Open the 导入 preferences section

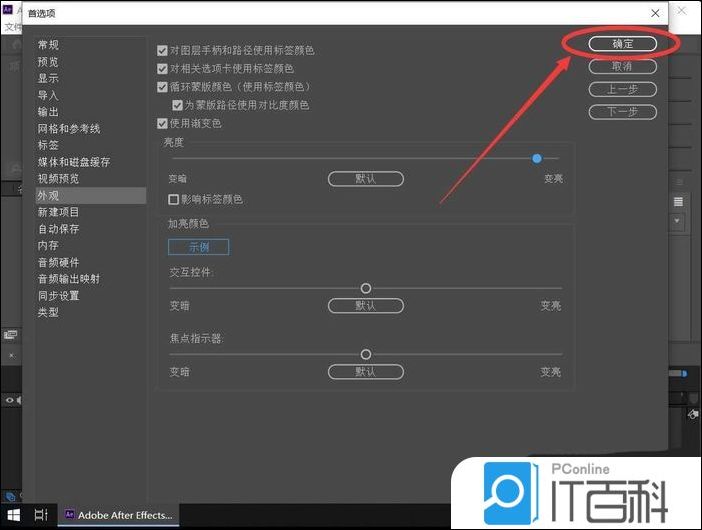pyautogui.click(x=48, y=95)
